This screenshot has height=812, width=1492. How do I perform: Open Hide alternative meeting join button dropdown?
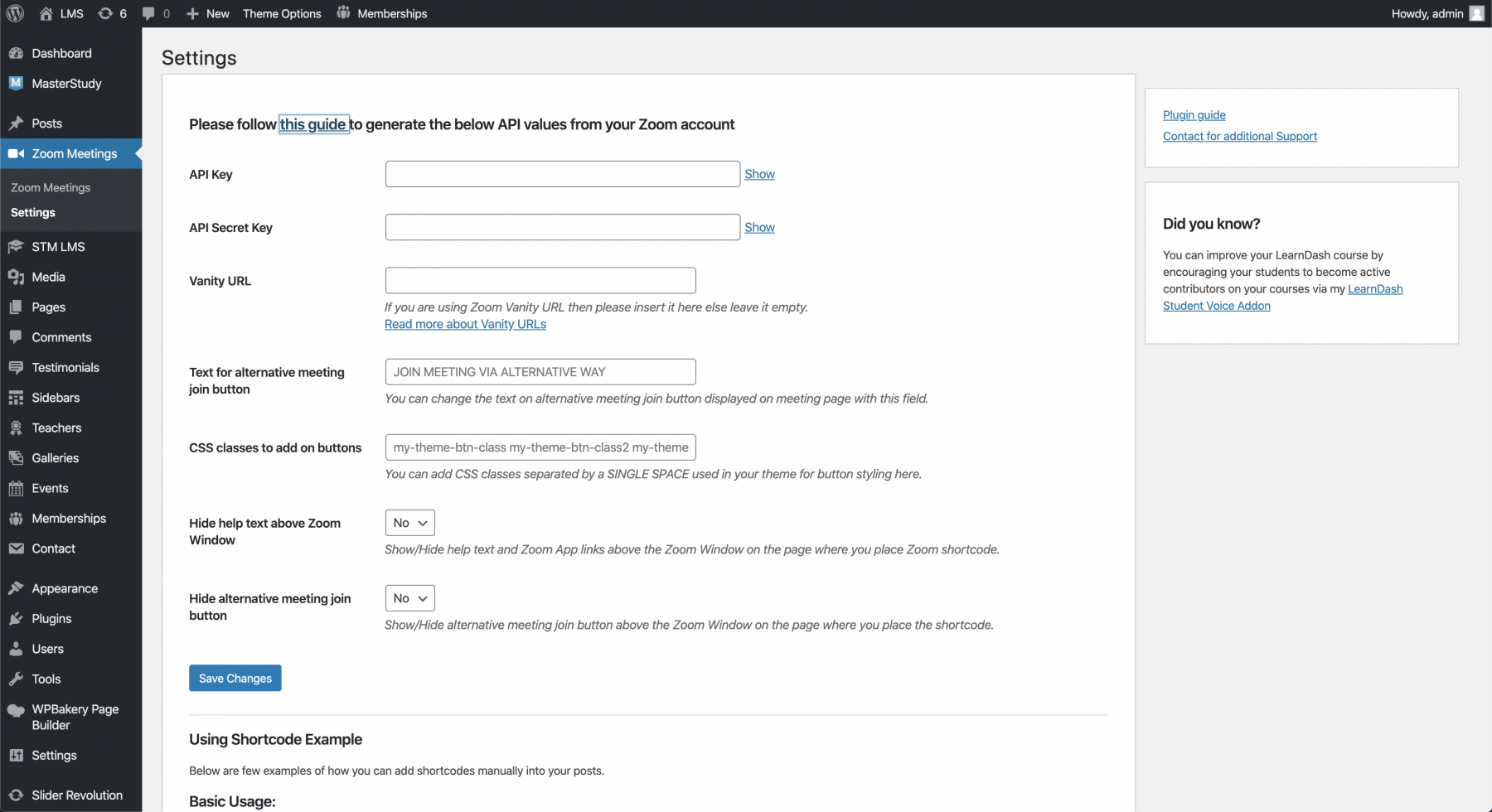pos(409,598)
